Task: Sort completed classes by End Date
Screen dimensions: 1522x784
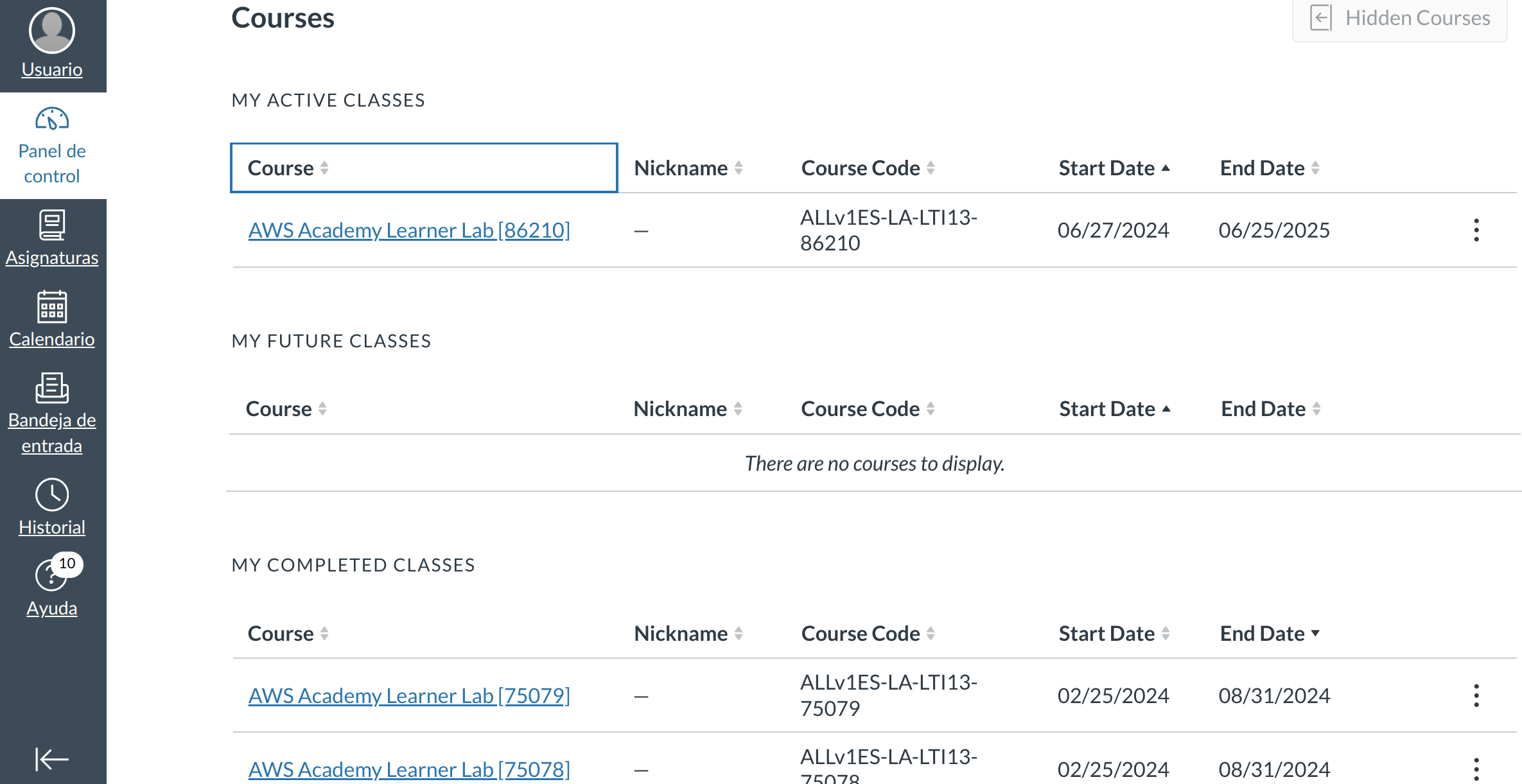Action: [x=1270, y=633]
